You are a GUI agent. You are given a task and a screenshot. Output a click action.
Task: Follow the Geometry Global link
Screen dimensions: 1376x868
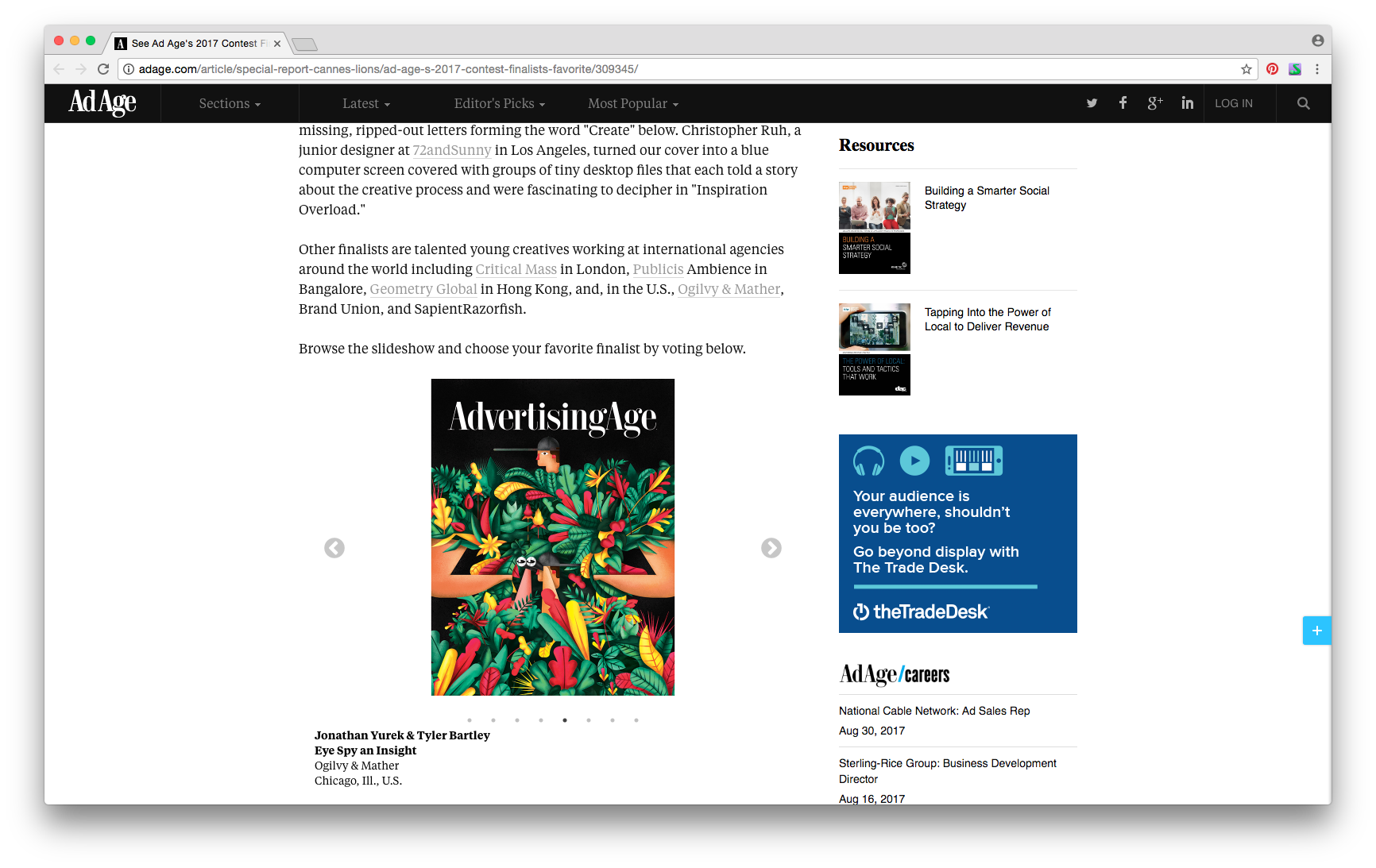coord(423,289)
